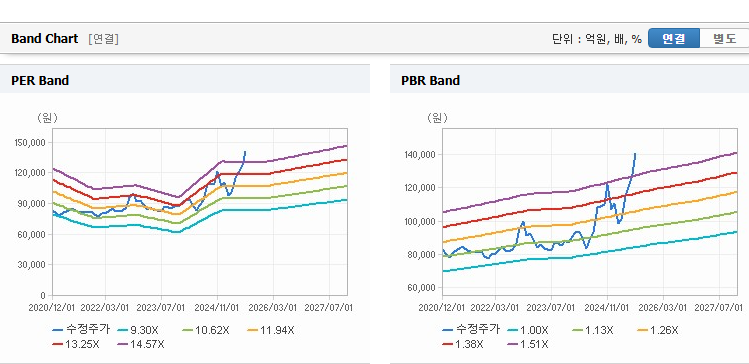This screenshot has height=364, width=749.
Task: Toggle the 11.94X legend series
Action: click(271, 330)
